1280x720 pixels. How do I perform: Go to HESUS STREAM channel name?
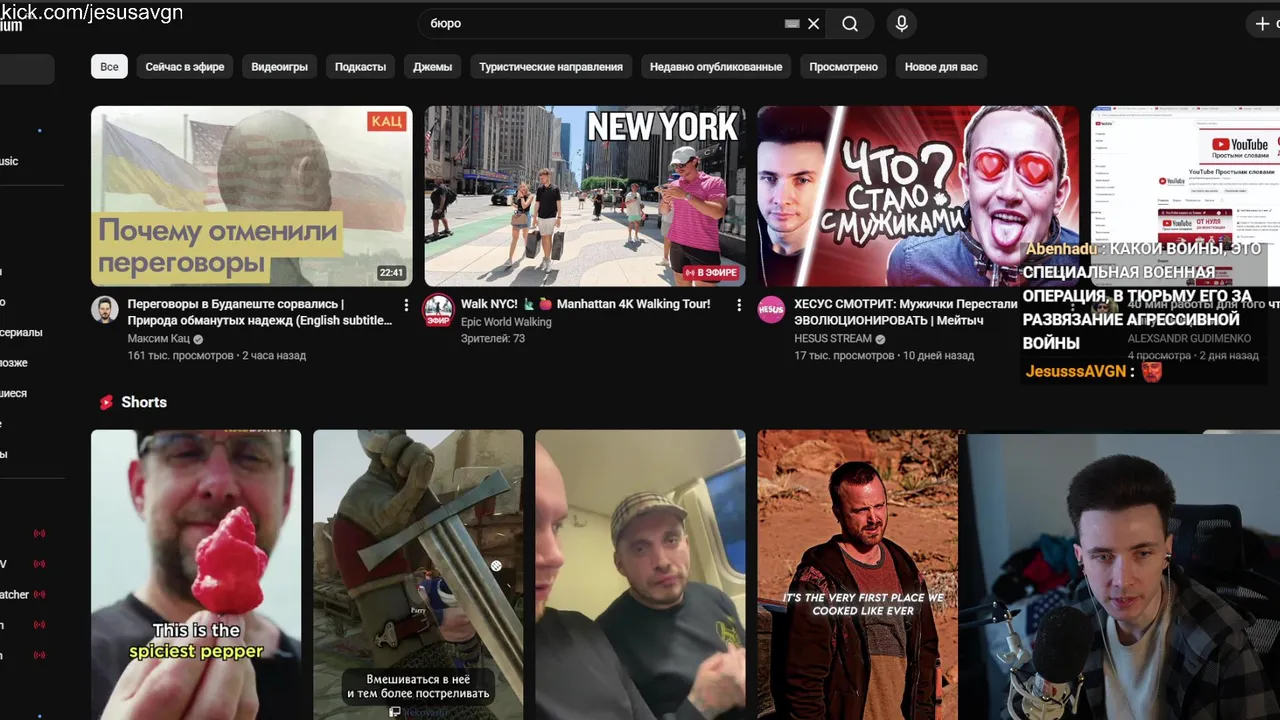(x=833, y=339)
